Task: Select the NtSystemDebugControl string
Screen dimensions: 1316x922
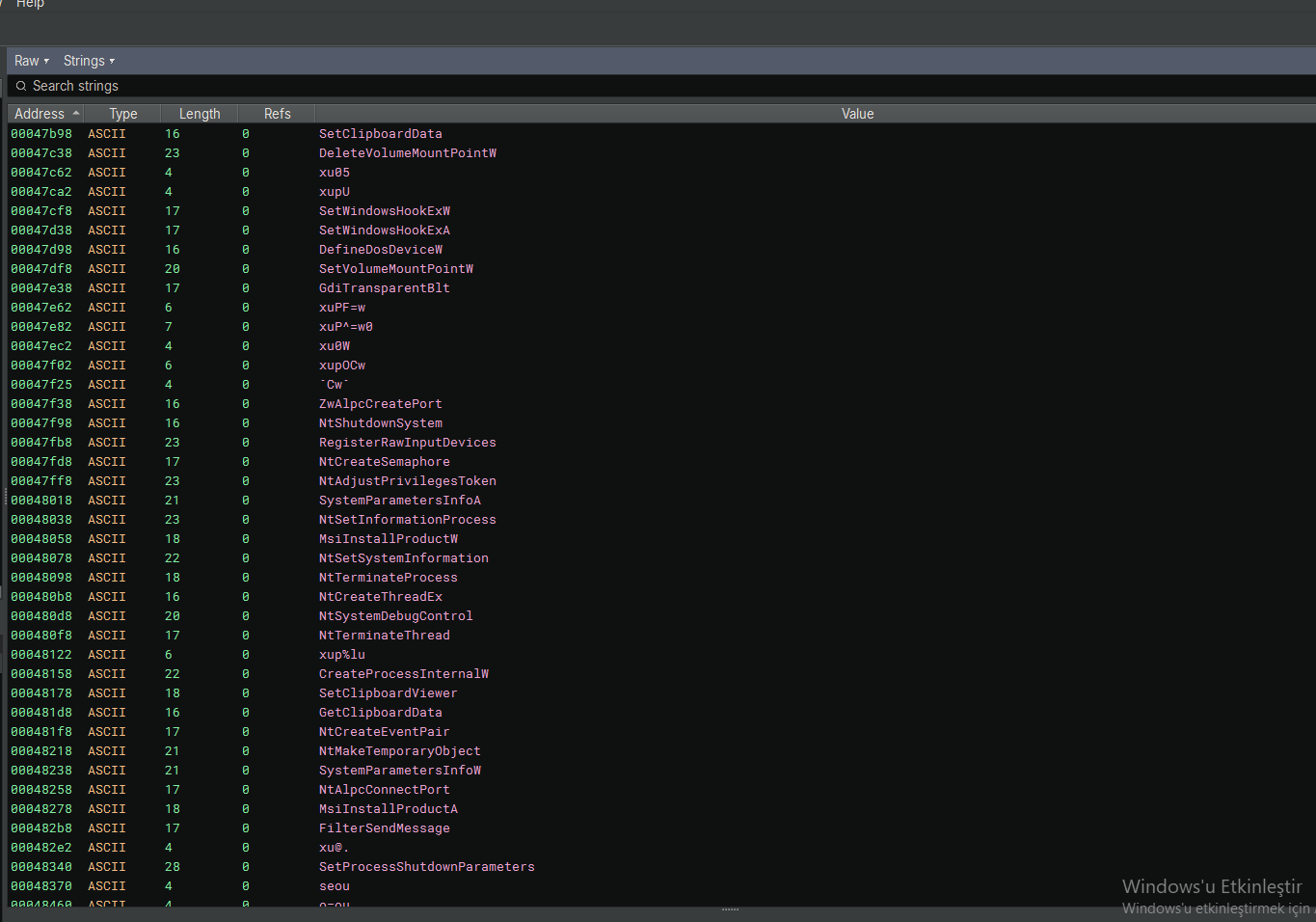Action: pyautogui.click(x=396, y=616)
